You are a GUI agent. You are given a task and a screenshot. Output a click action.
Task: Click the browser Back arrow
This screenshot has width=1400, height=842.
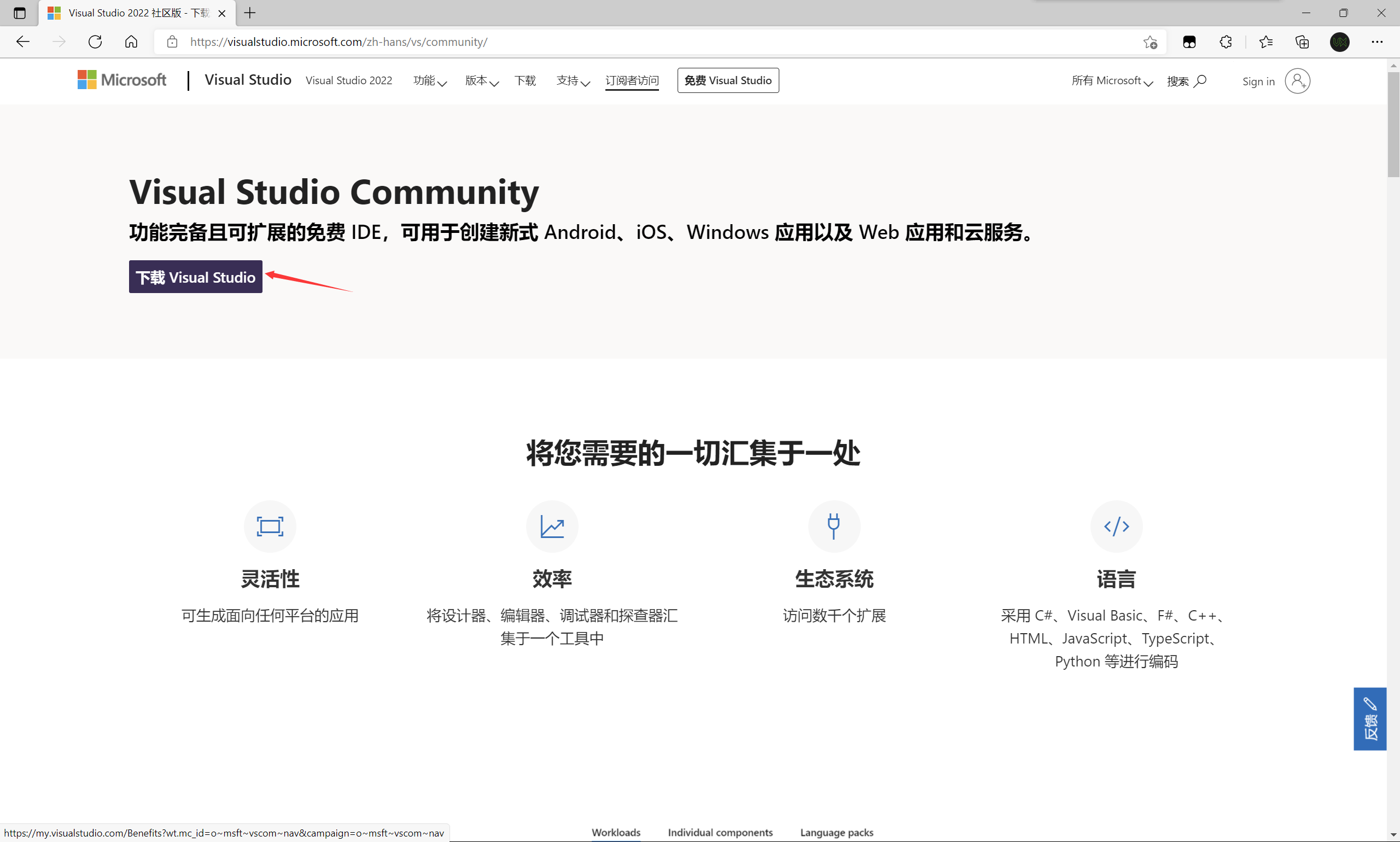[x=23, y=42]
